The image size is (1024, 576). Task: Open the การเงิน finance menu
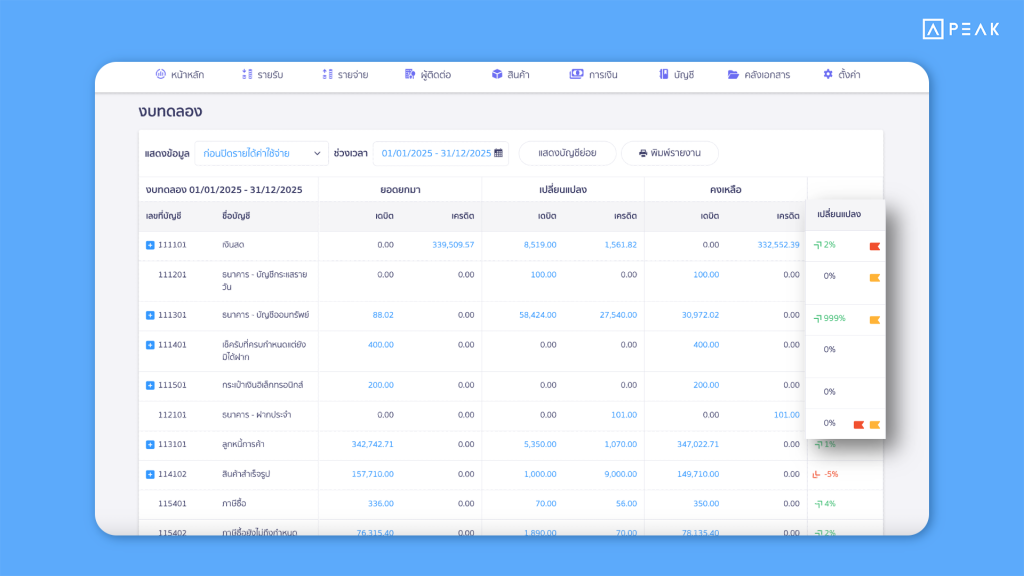point(593,74)
